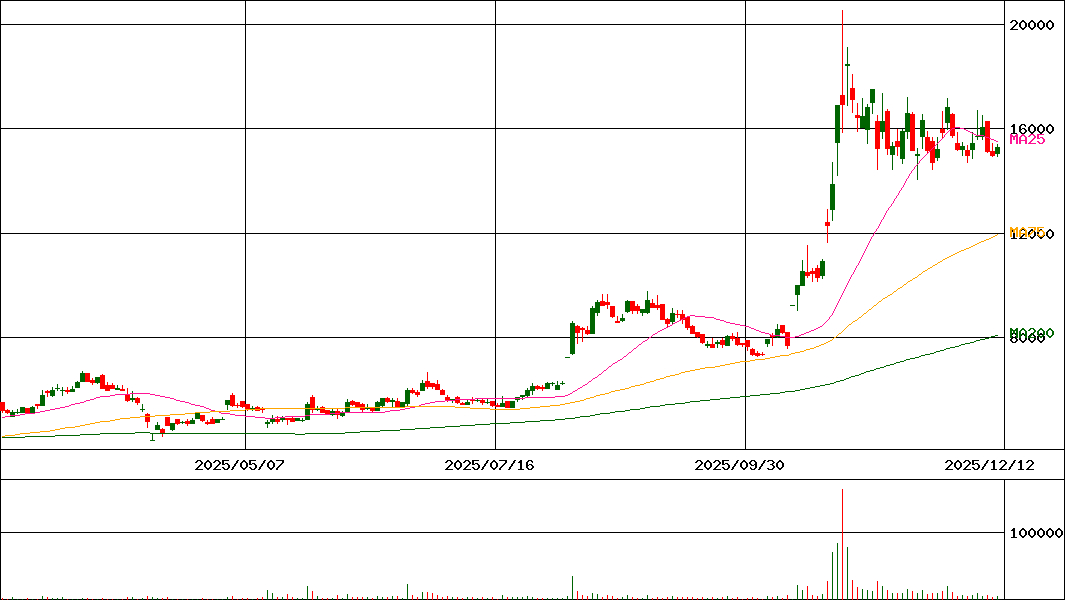Click the tall green candle crossing 16000
The width and height of the screenshot is (1065, 600).
pyautogui.click(x=837, y=123)
